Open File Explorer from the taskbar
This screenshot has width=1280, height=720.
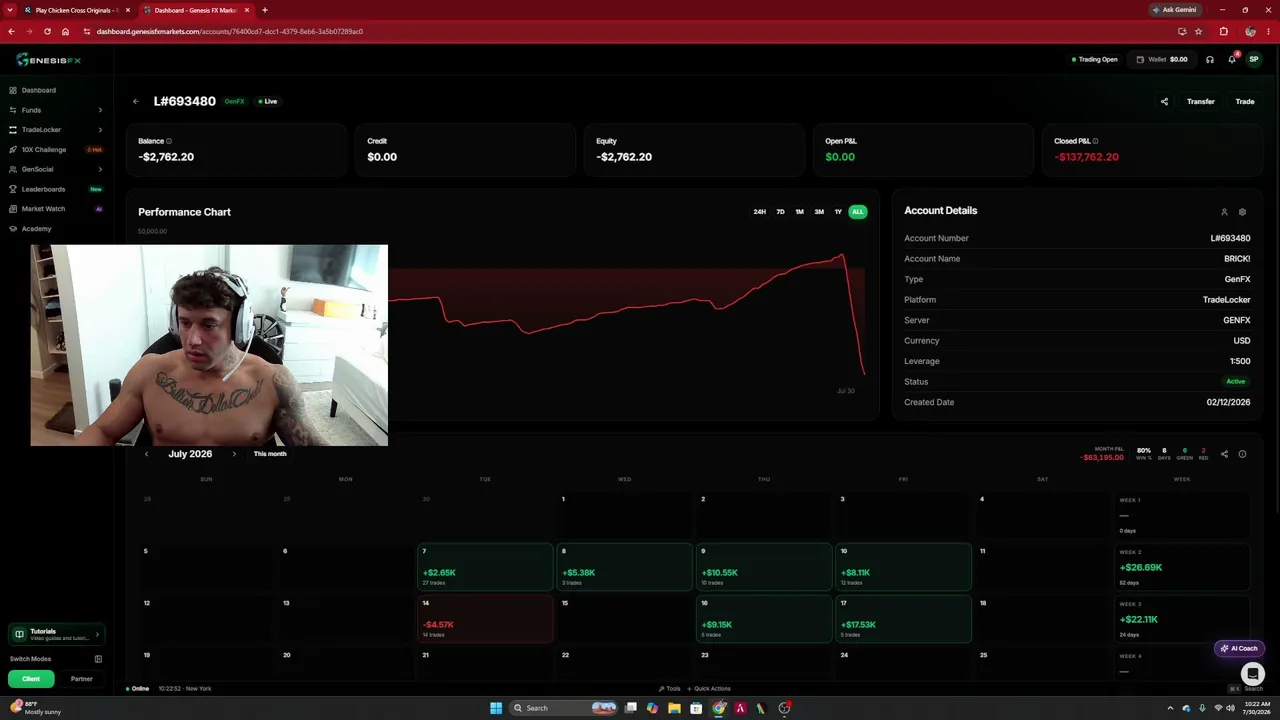pos(674,708)
